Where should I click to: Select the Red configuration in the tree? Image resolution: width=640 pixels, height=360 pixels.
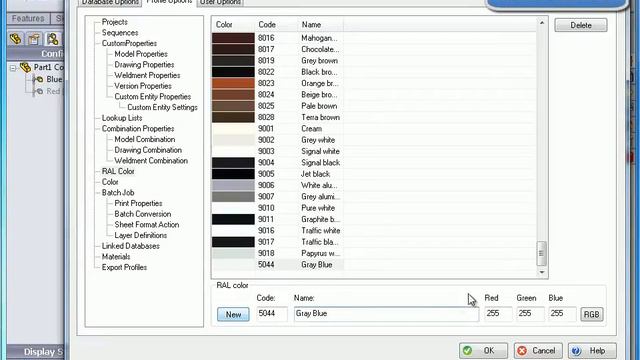pos(53,91)
